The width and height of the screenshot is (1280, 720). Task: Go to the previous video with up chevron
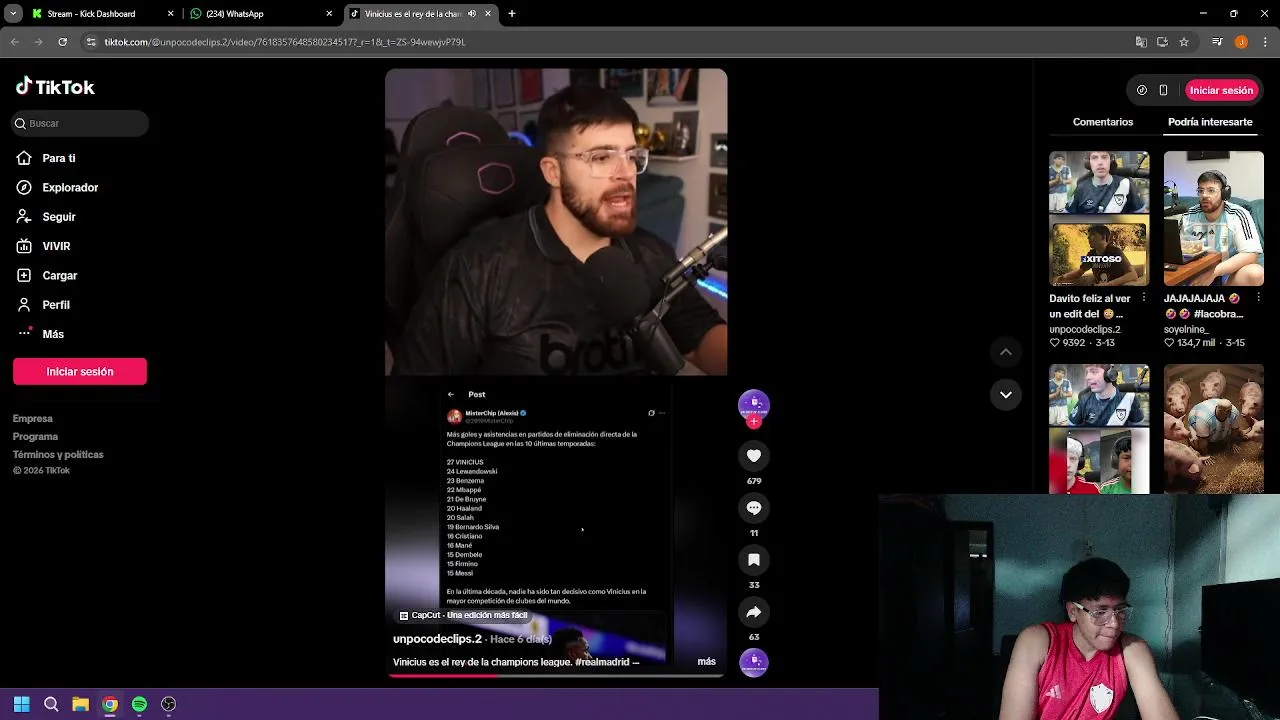[x=1006, y=352]
